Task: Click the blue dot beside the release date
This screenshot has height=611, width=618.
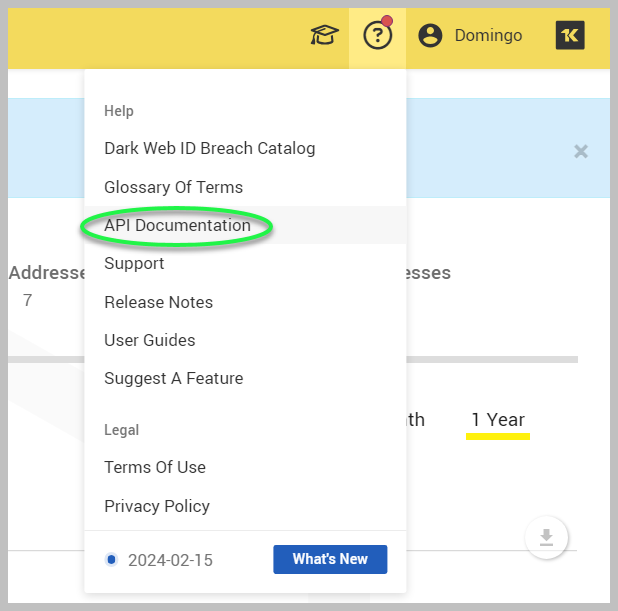Action: 112,560
